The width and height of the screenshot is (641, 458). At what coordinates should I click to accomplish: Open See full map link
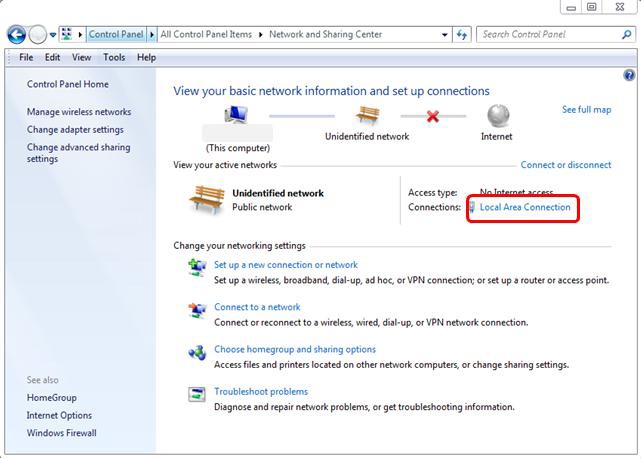pos(586,110)
